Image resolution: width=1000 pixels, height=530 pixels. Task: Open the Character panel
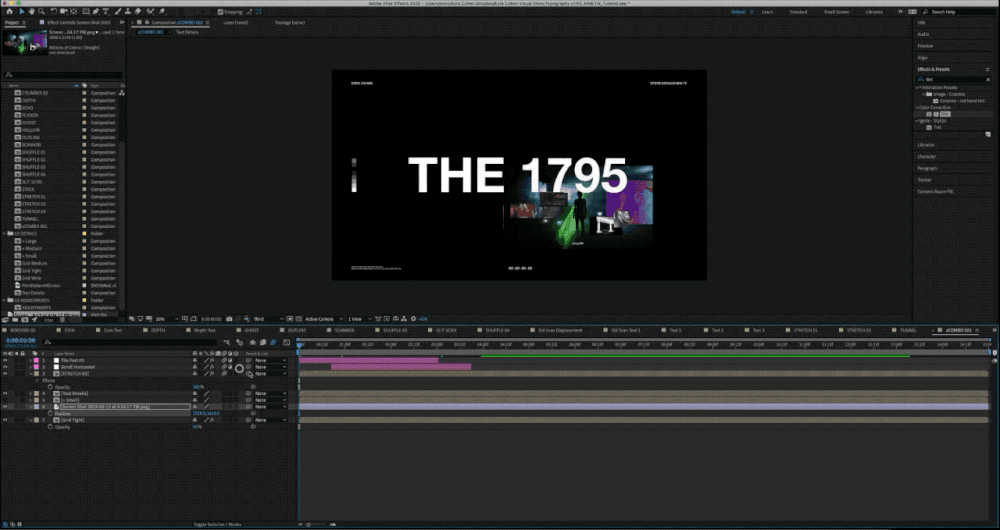pyautogui.click(x=927, y=156)
